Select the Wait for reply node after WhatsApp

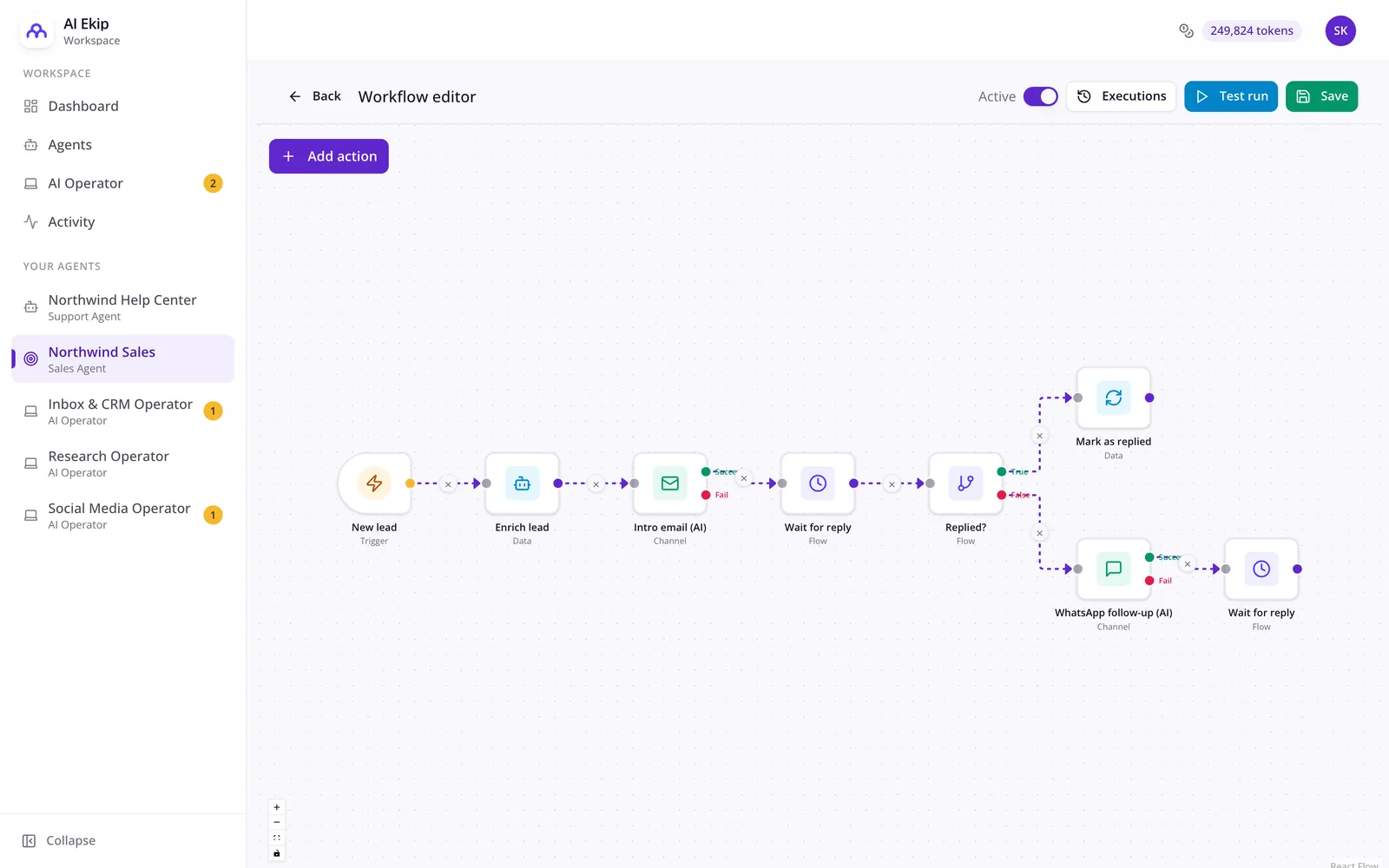[1261, 569]
